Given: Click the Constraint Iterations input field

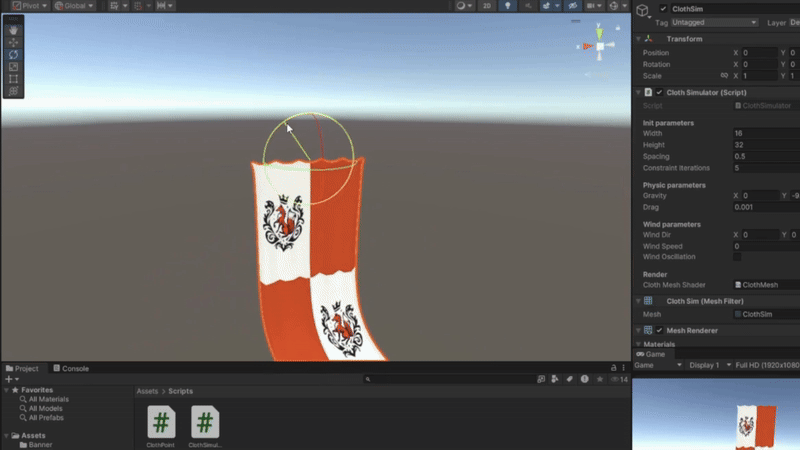Looking at the screenshot, I should [766, 168].
